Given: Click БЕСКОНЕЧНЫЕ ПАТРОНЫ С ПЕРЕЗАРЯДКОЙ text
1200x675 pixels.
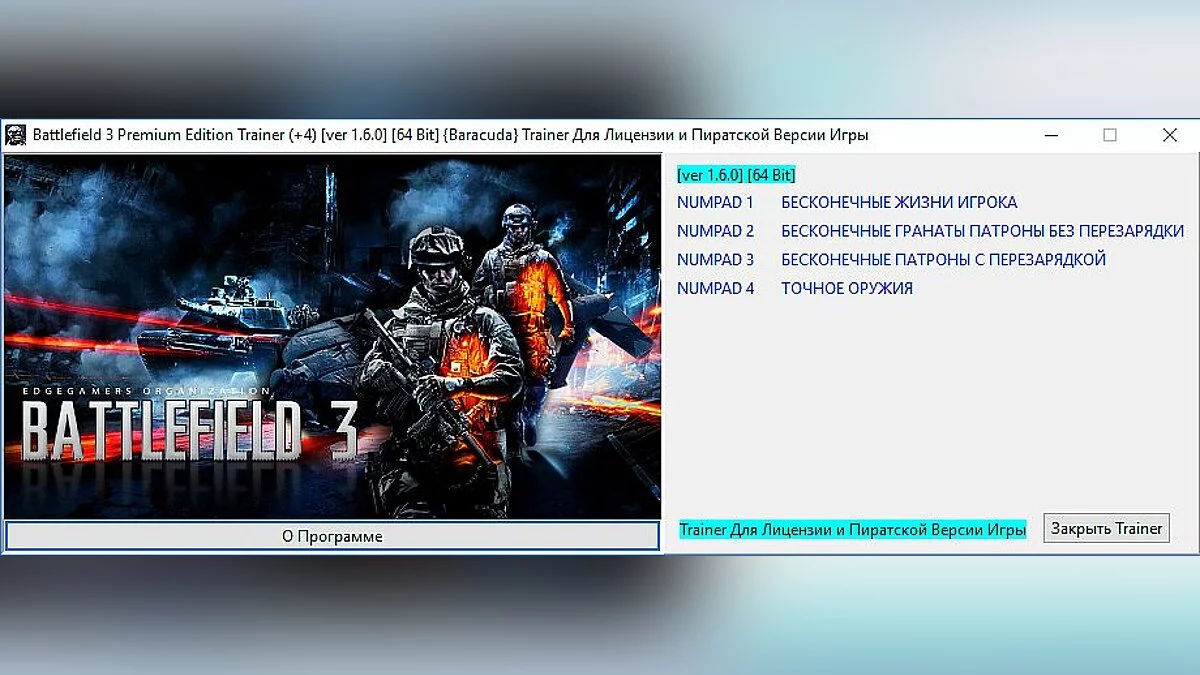Looking at the screenshot, I should (x=944, y=260).
